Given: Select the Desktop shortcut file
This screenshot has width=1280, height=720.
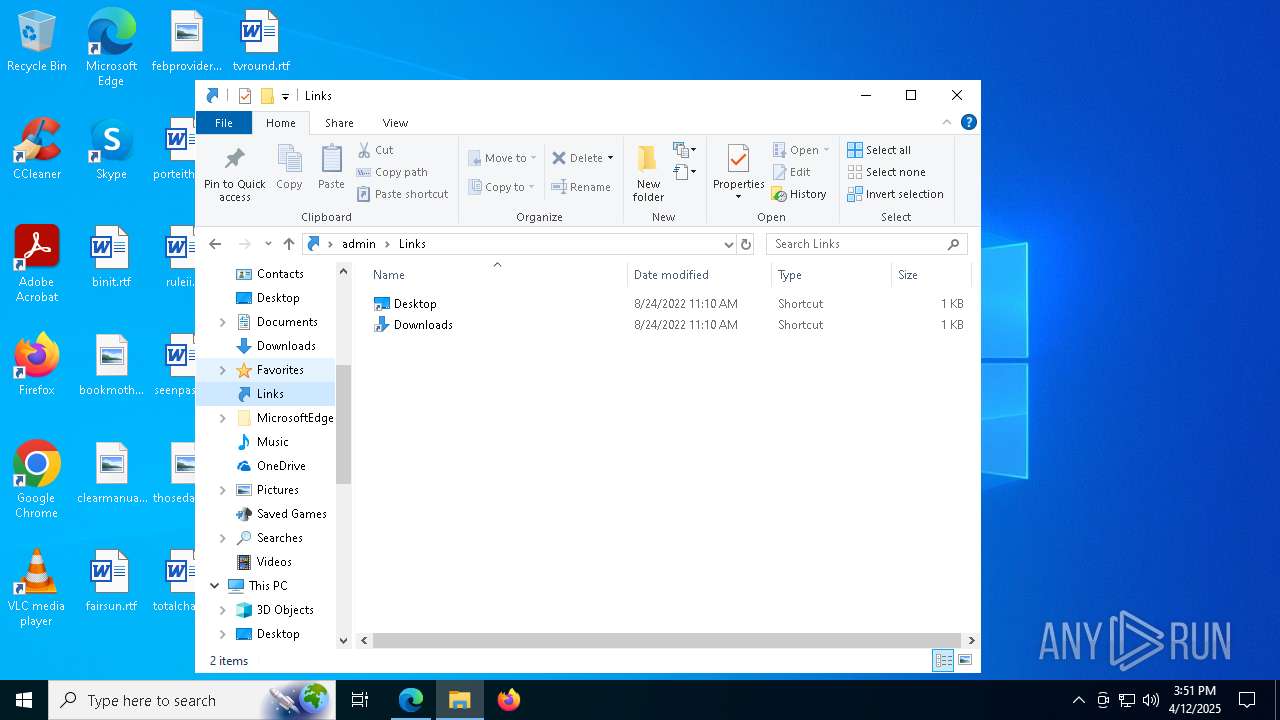Looking at the screenshot, I should point(414,304).
